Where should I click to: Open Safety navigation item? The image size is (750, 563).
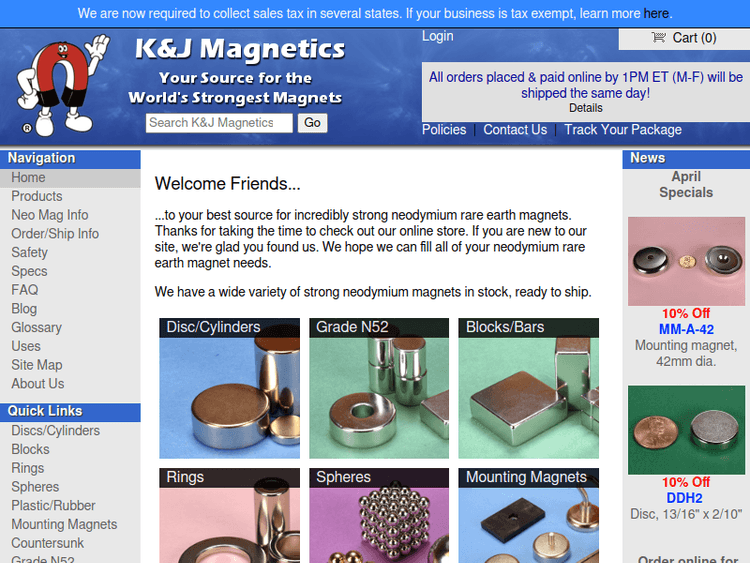click(70, 252)
